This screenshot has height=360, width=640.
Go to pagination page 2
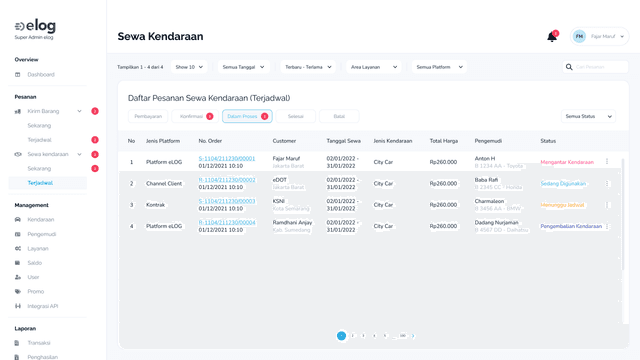(352, 336)
